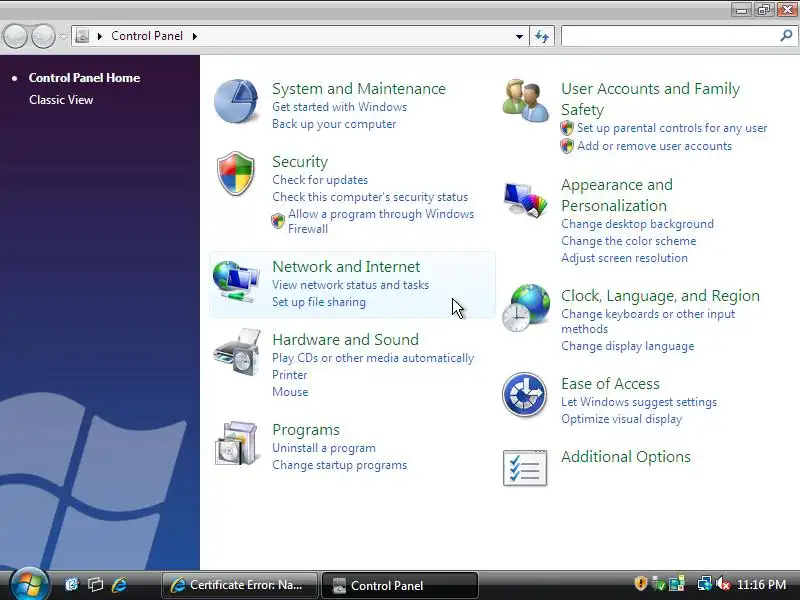Click the refresh button next to address bar
This screenshot has width=800, height=600.
point(542,36)
